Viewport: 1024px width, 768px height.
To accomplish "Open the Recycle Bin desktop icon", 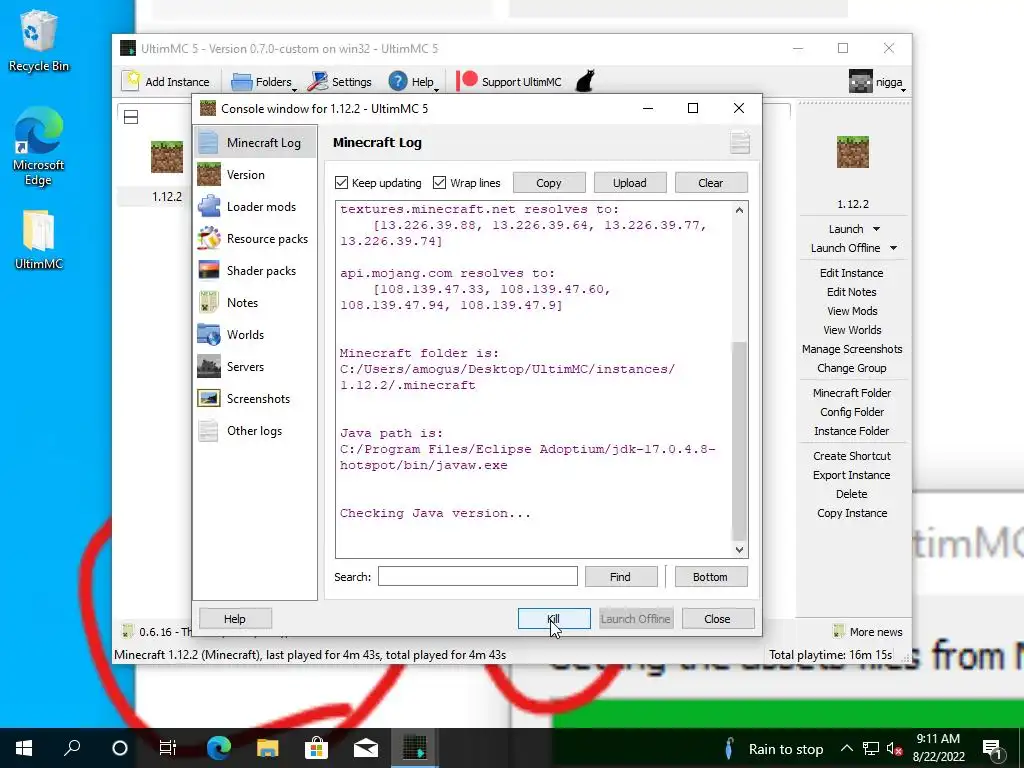I will coord(38,40).
